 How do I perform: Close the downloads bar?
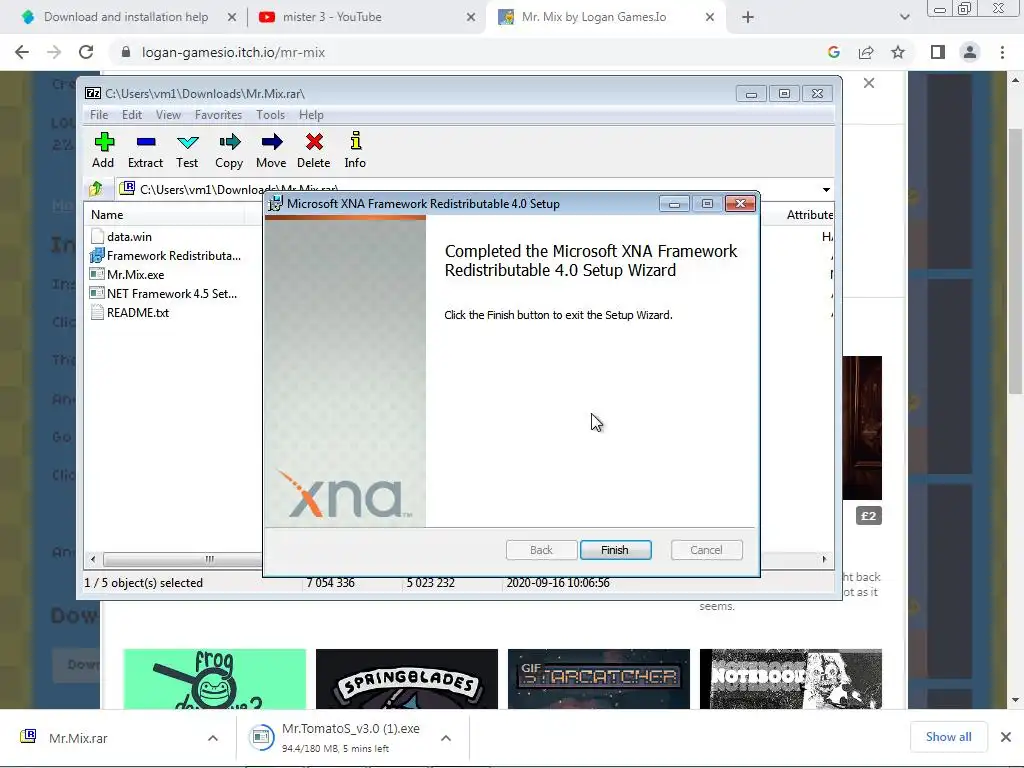[1006, 737]
